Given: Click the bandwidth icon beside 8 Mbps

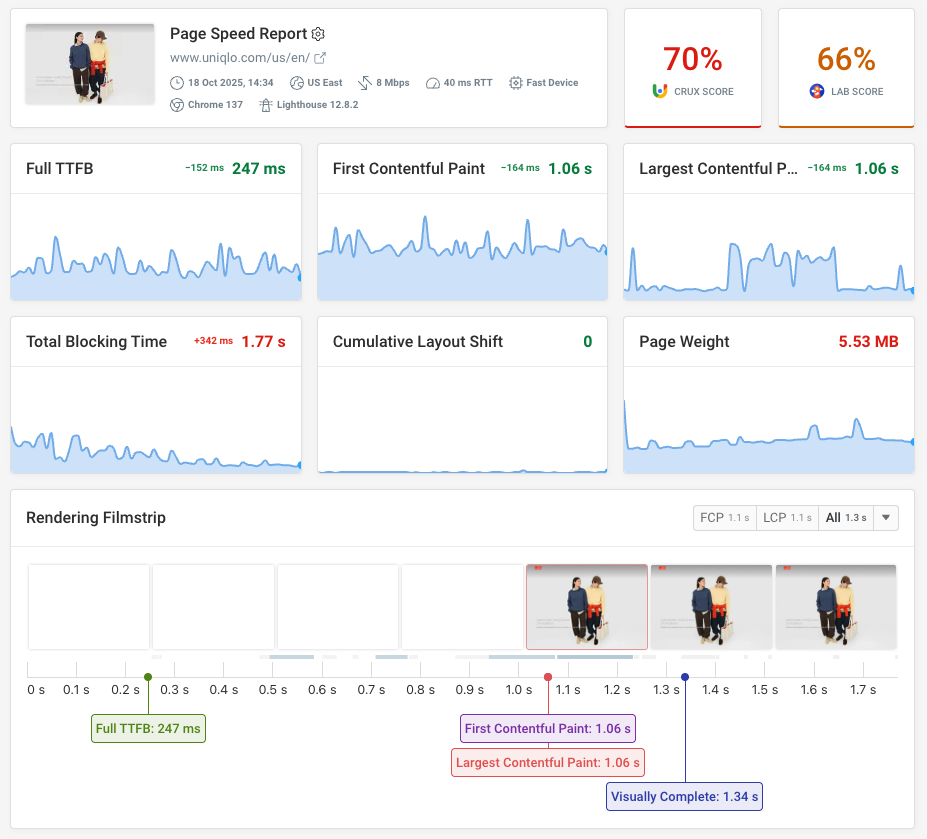Looking at the screenshot, I should [365, 83].
